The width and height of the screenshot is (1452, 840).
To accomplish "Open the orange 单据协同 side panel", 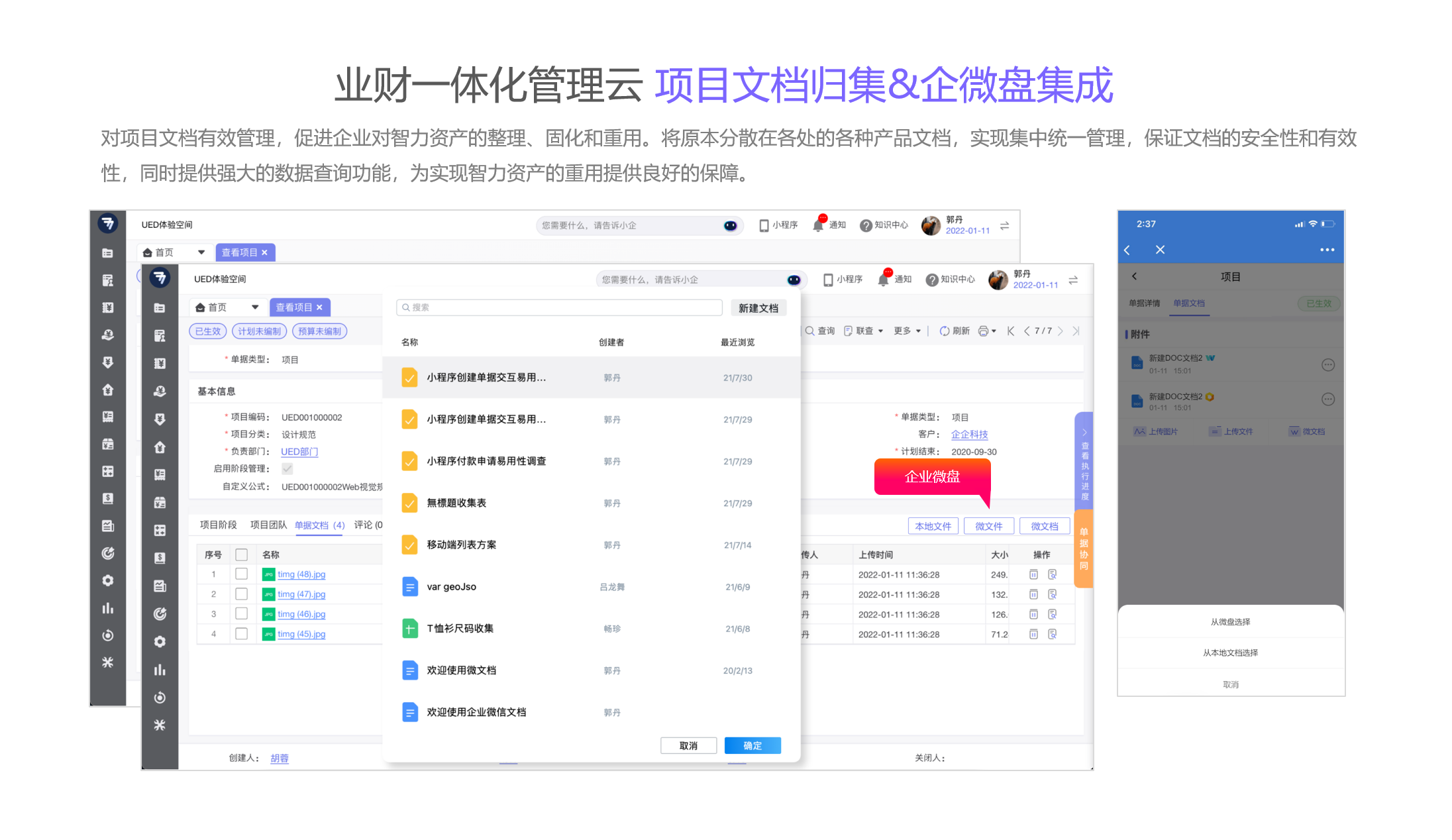I will click(1084, 549).
